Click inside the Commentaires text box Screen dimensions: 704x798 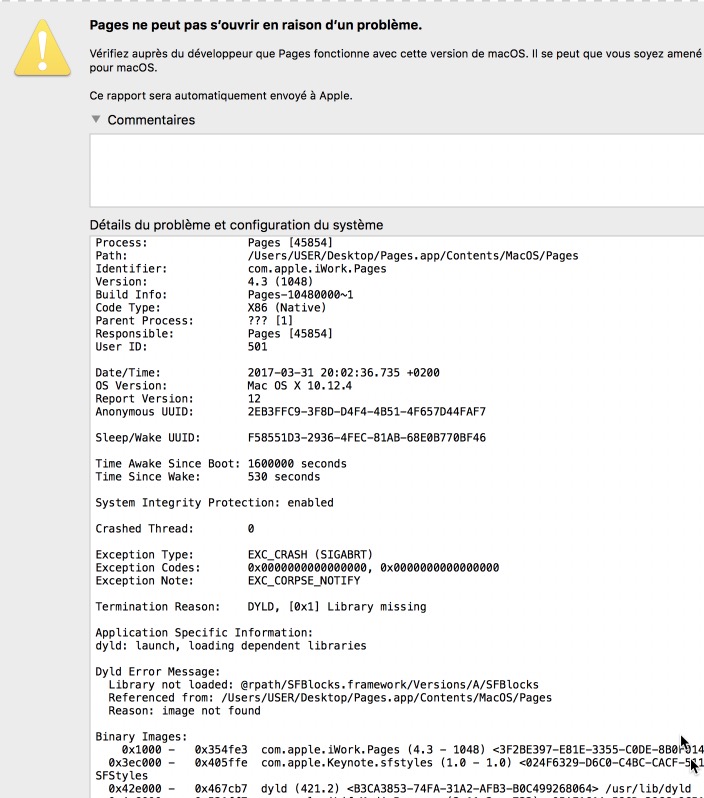click(397, 170)
